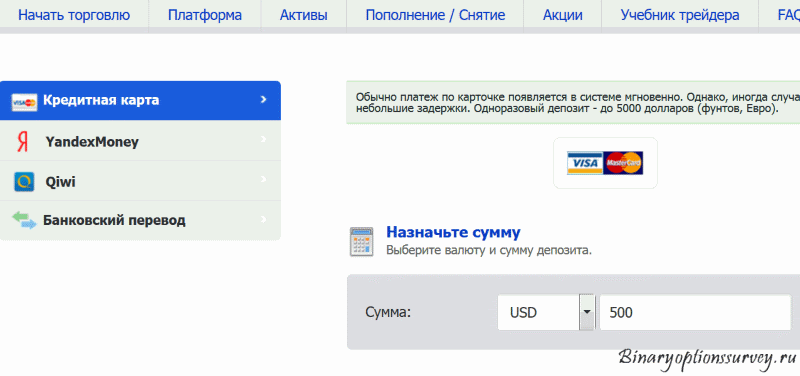This screenshot has height=376, width=800.
Task: Click the Qiwi logo icon
Action: [24, 182]
